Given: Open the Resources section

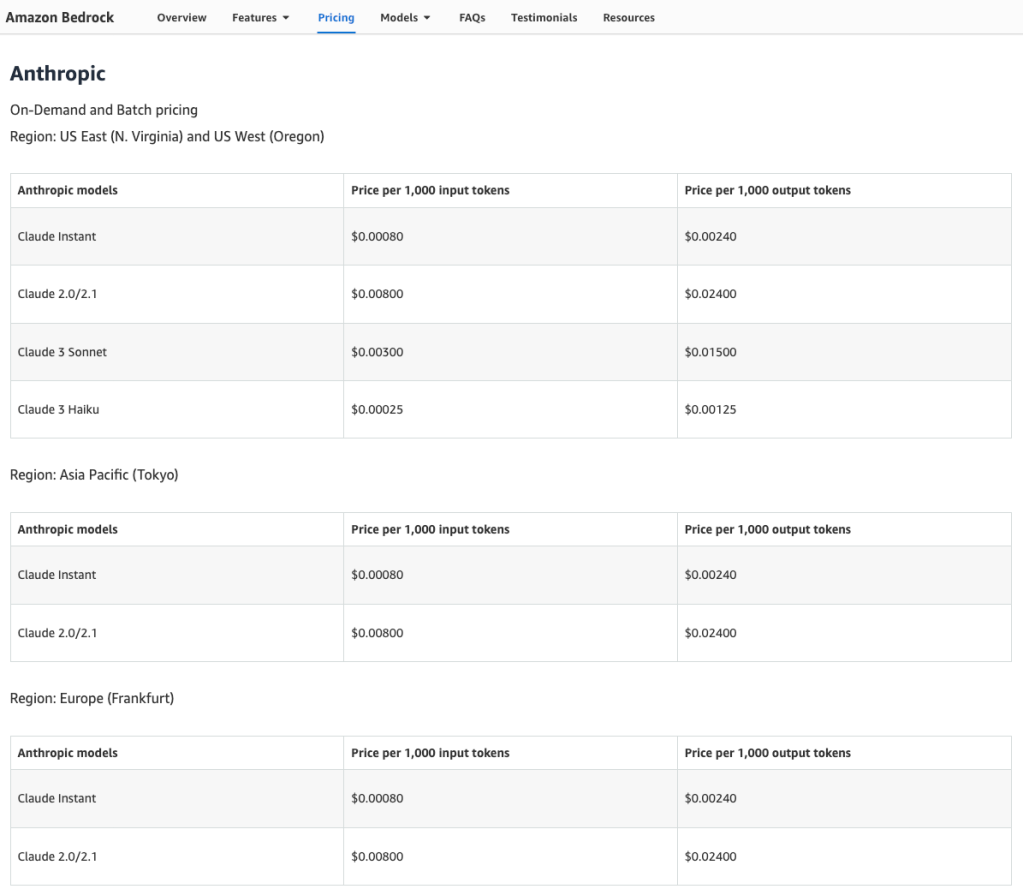Looking at the screenshot, I should pyautogui.click(x=628, y=17).
